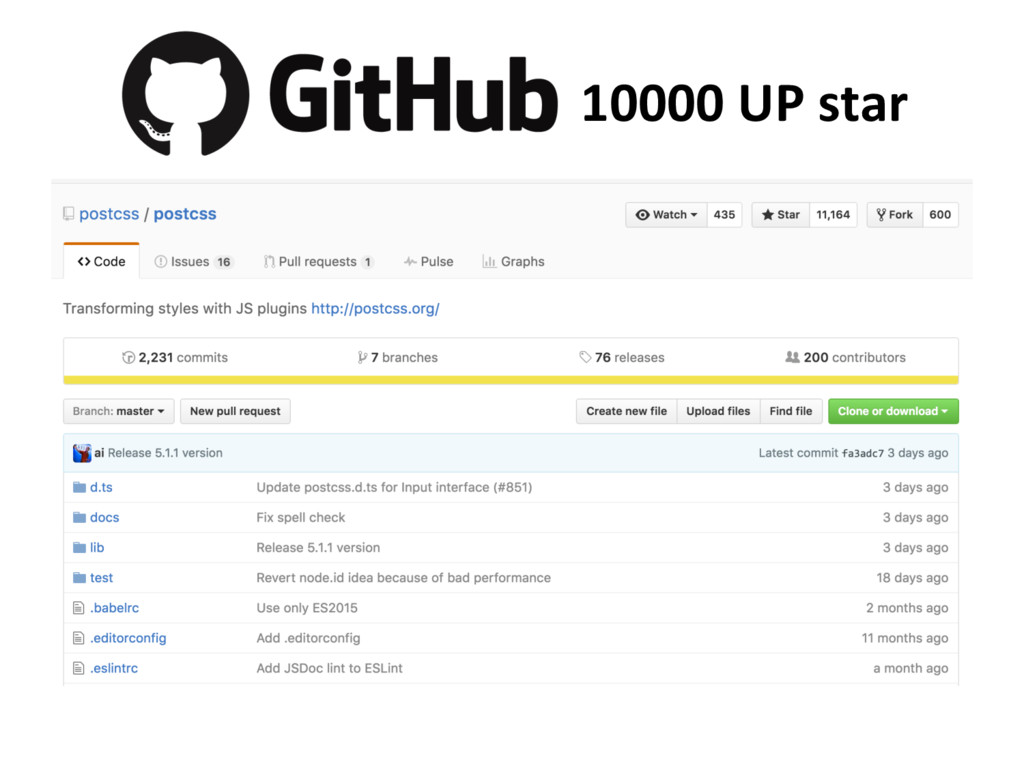The width and height of the screenshot is (1024, 768).
Task: Expand the Clone or download menu
Action: coord(893,411)
